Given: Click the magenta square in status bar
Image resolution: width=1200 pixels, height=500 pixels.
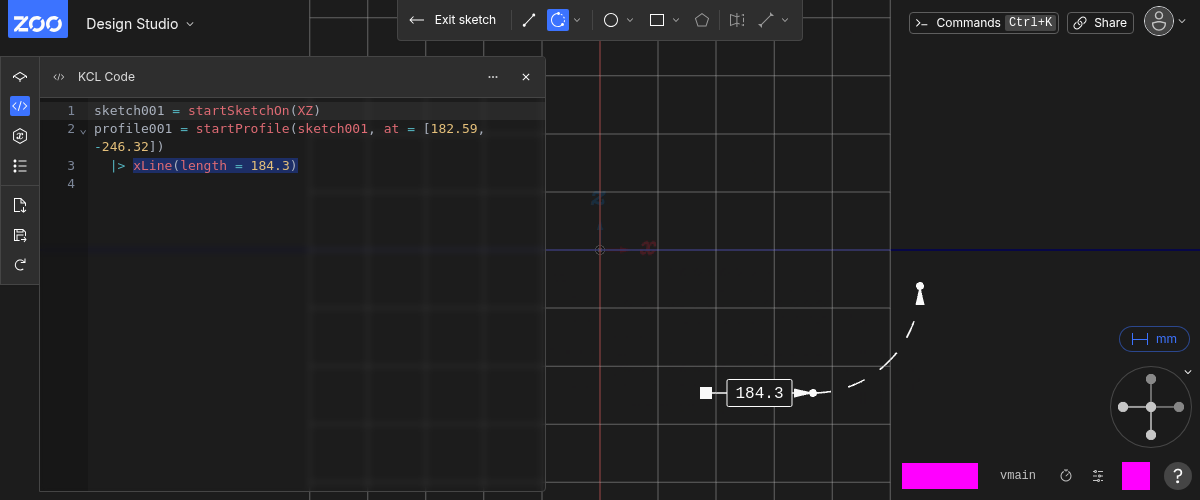Looking at the screenshot, I should pos(1135,476).
